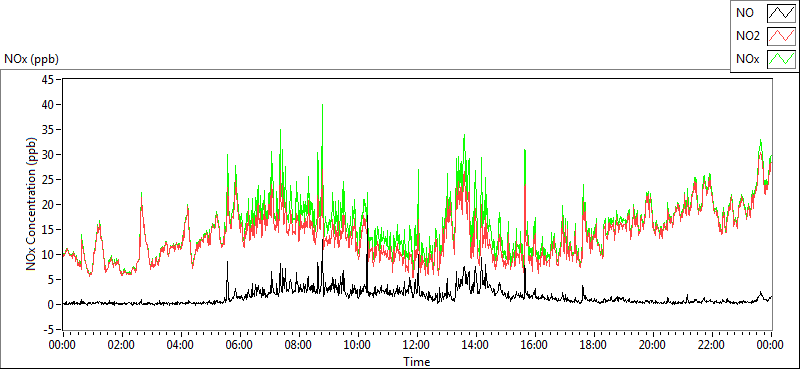Click the 15 y-axis tick label
Viewport: 800px width, 369px height.
pos(48,230)
